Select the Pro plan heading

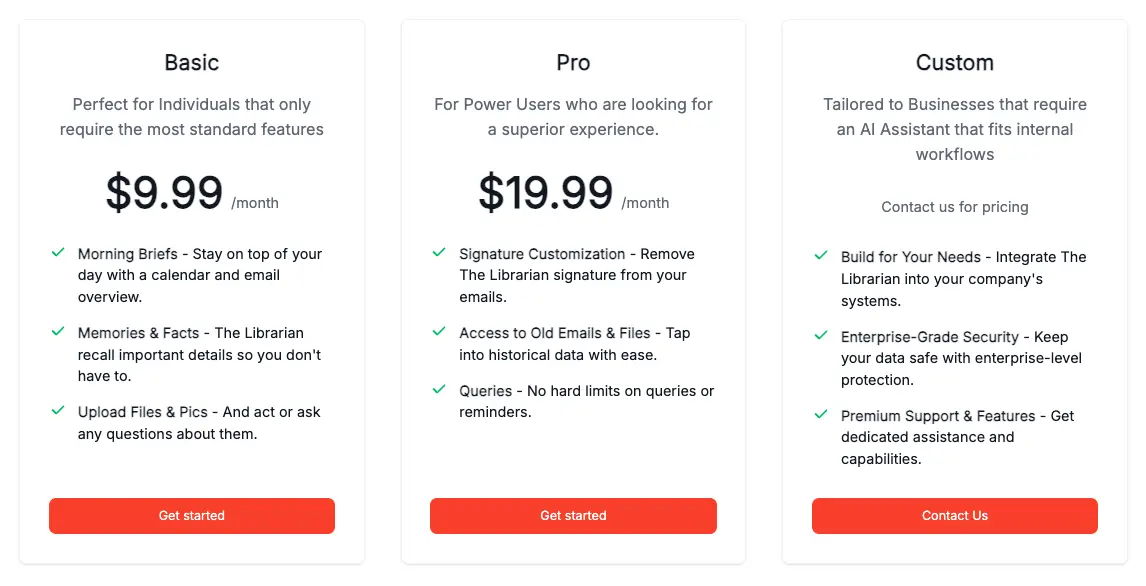pos(573,62)
